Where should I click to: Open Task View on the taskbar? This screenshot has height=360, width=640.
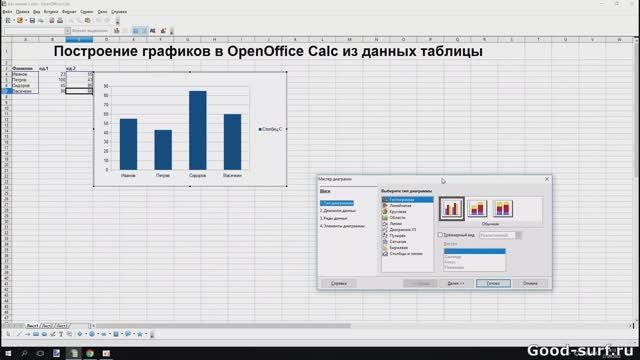40,353
